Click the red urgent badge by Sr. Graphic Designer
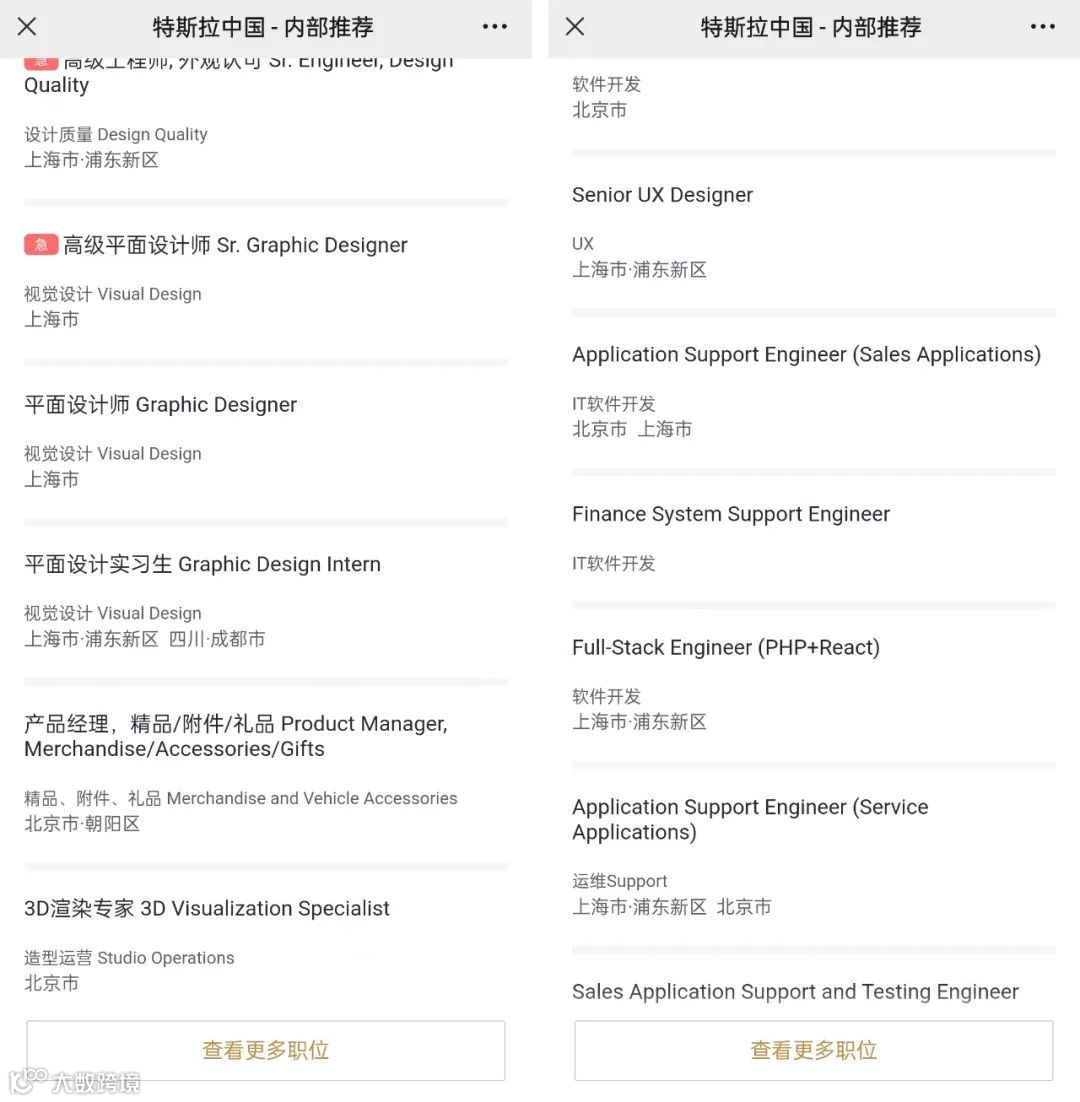 coord(41,245)
